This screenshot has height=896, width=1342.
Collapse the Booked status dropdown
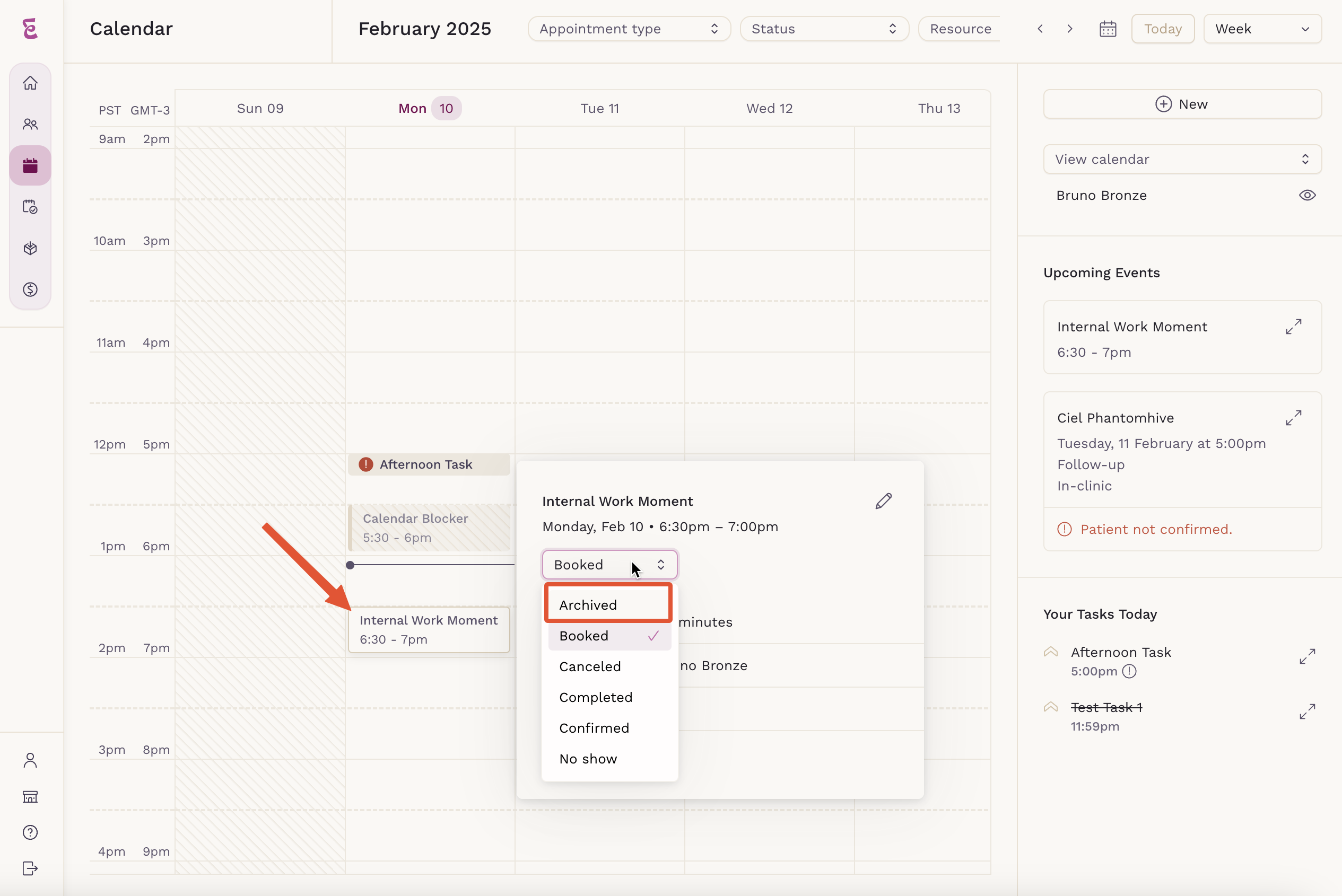coord(609,565)
